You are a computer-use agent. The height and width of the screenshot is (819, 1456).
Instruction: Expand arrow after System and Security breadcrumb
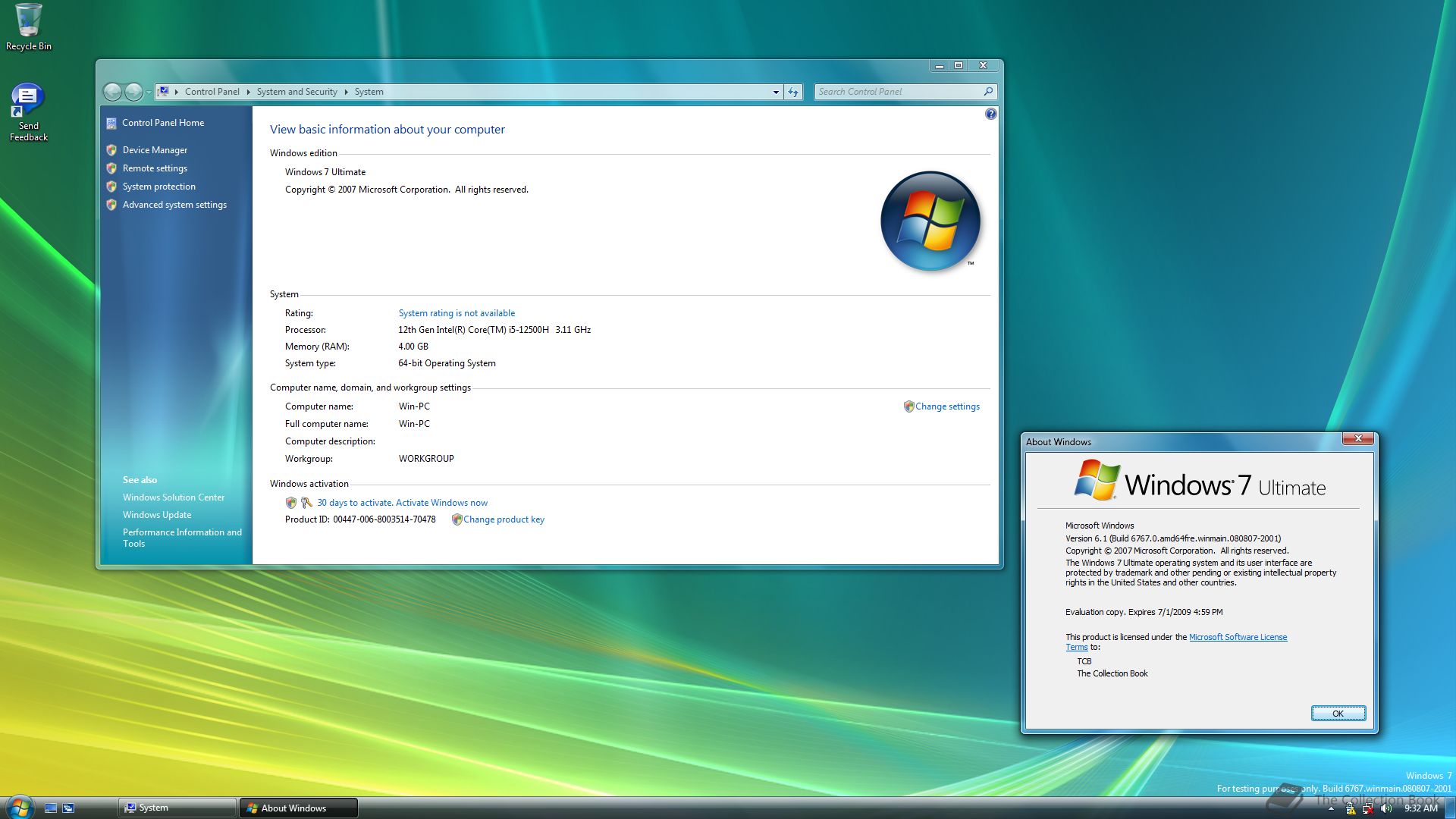coord(346,92)
